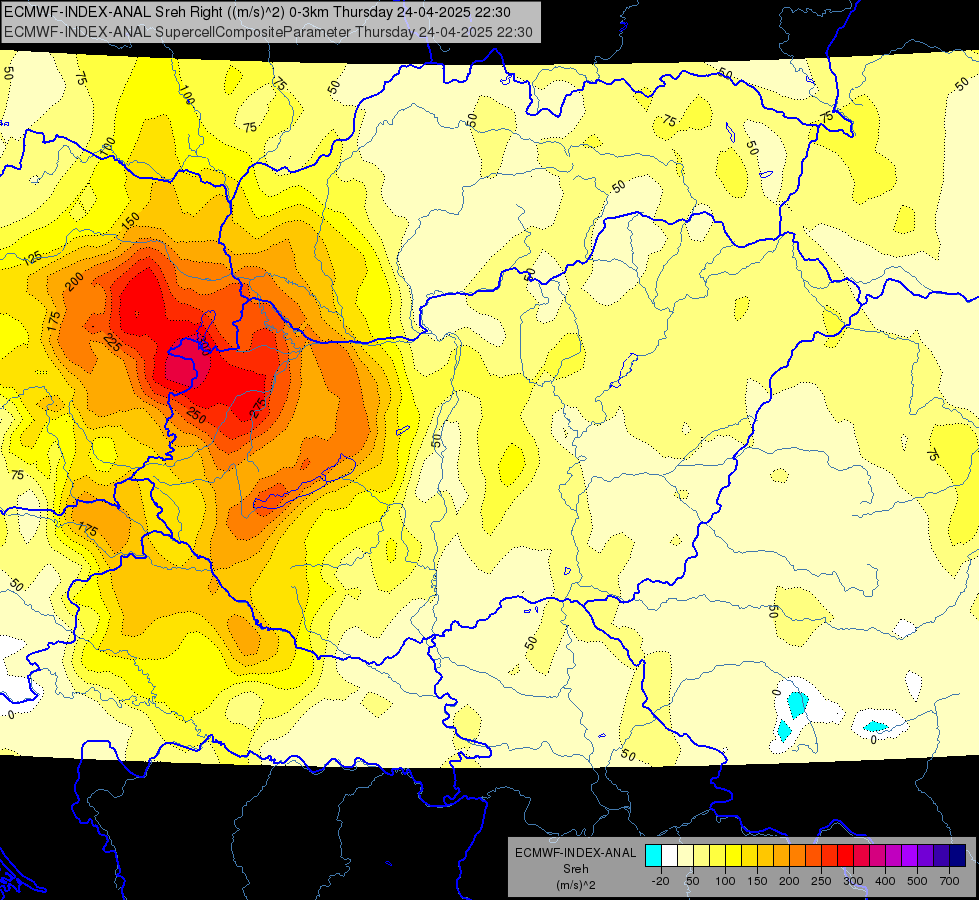Click the legend tick label 300
Screen dimensions: 979x900
854,881
